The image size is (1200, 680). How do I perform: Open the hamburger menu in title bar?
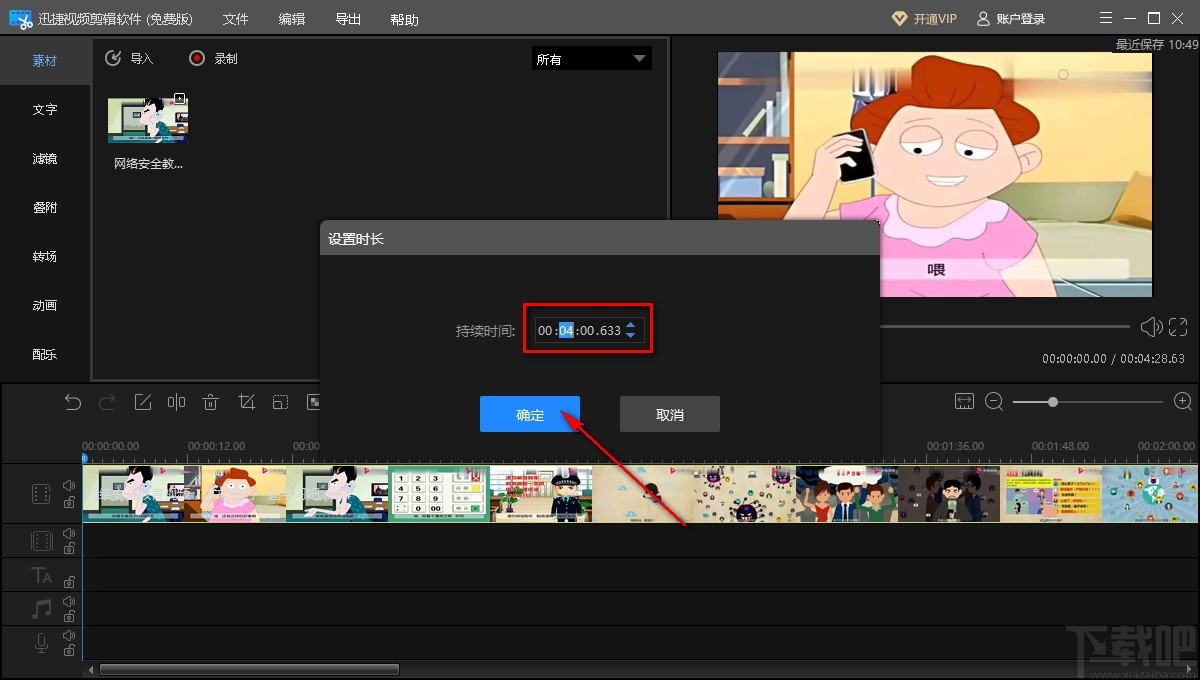pyautogui.click(x=1104, y=19)
